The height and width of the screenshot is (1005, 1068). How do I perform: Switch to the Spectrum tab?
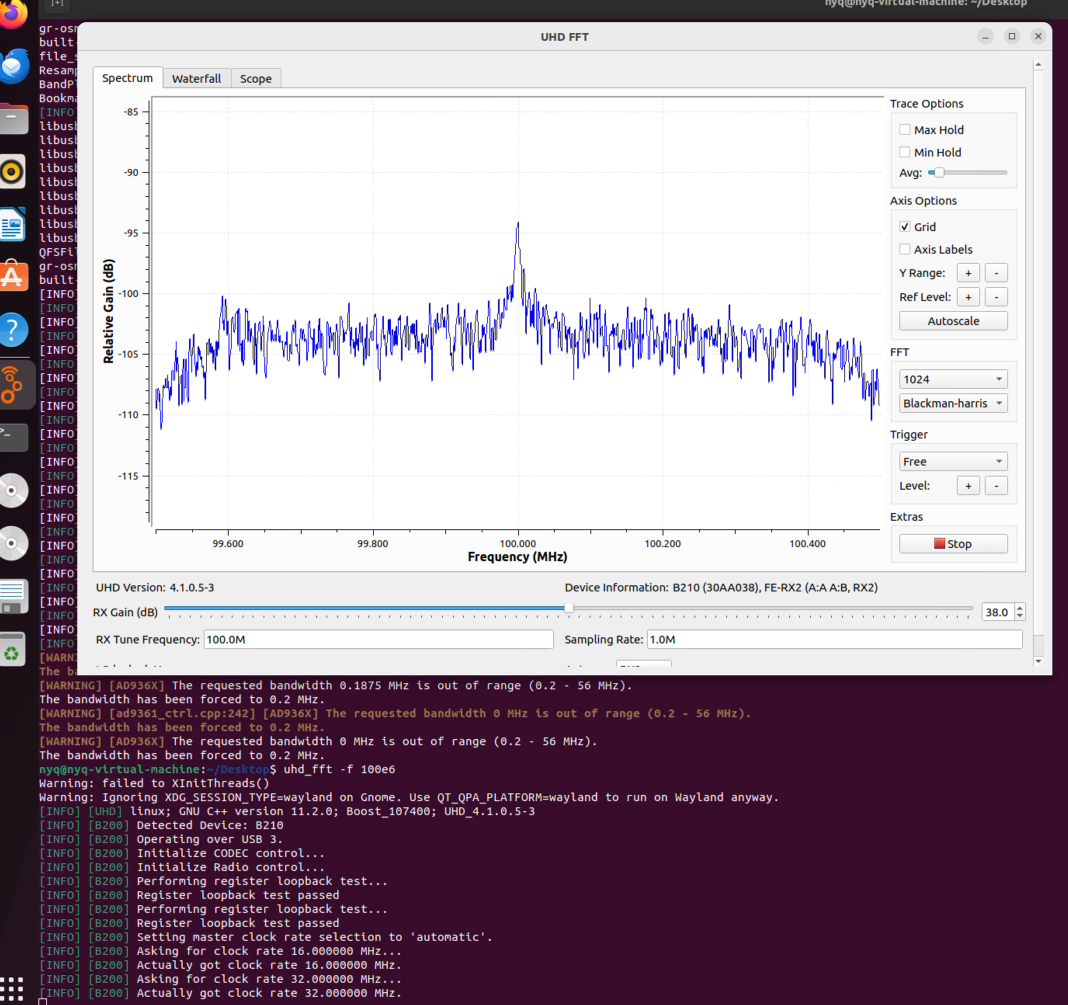point(127,78)
